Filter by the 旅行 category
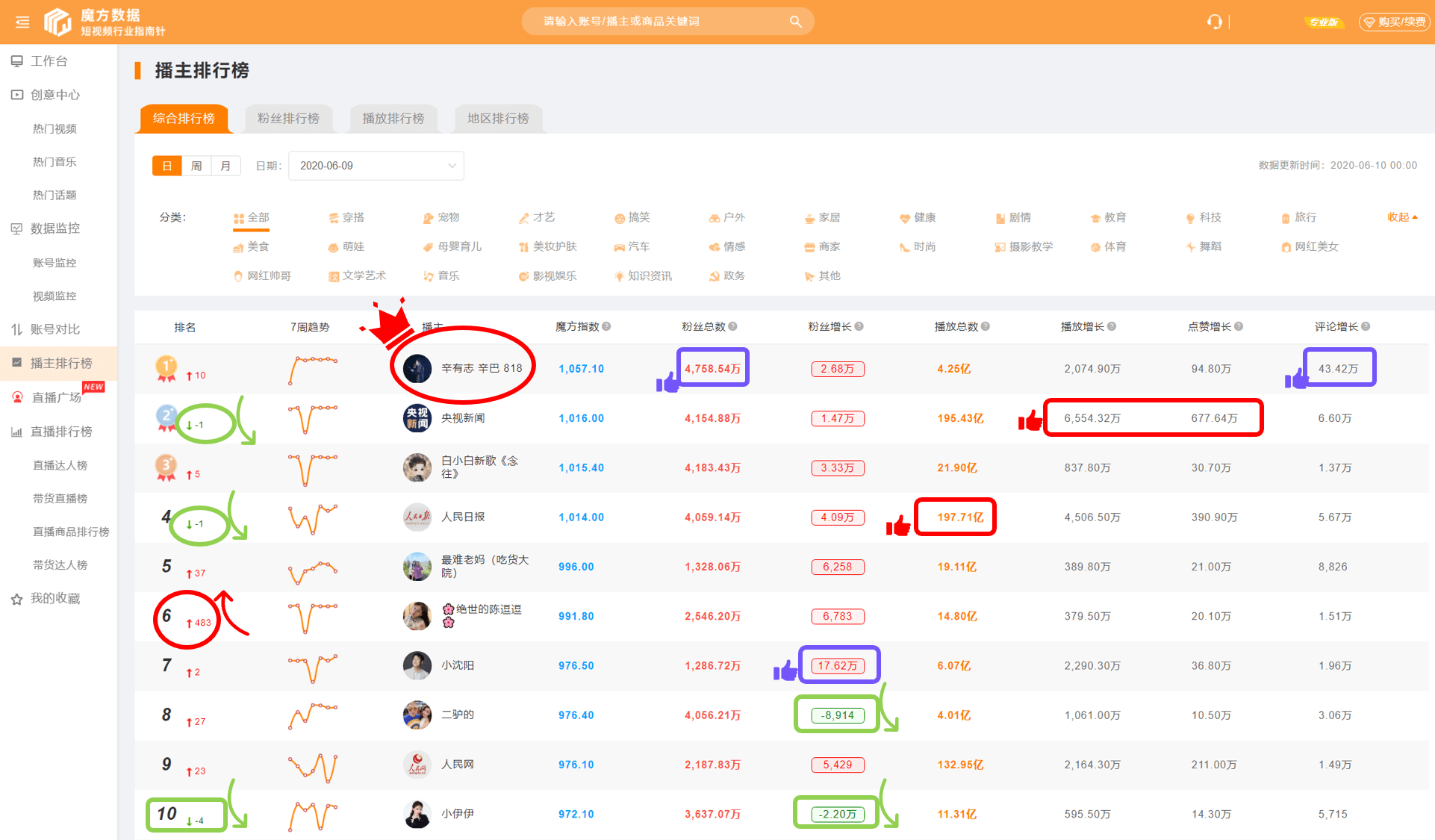Screen dimensions: 1435x840 tap(1298, 218)
